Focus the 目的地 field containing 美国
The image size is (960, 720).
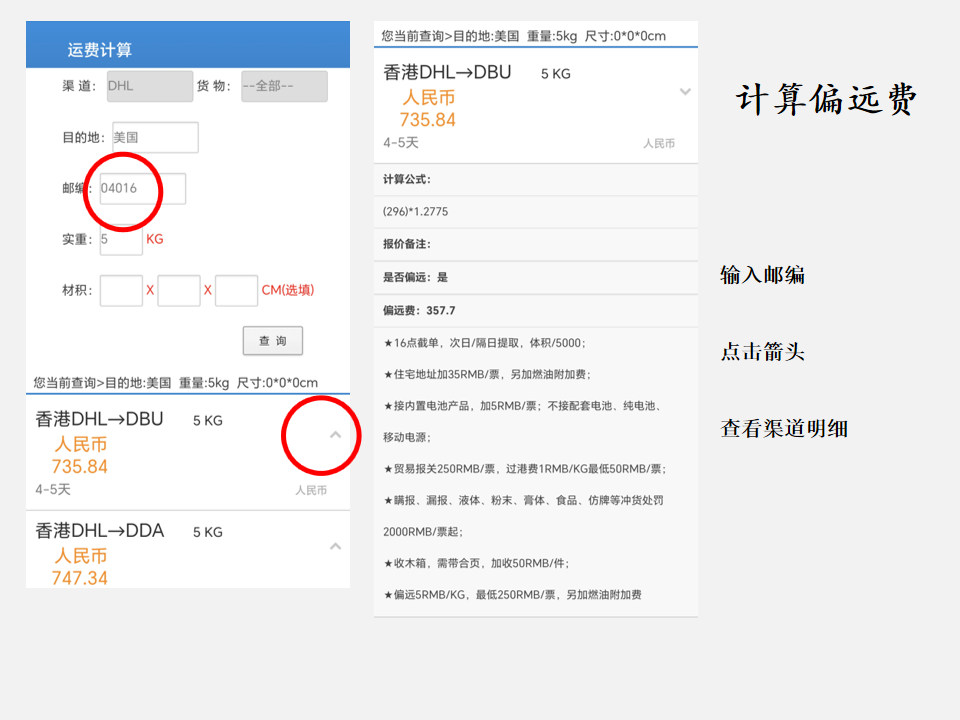coord(155,137)
